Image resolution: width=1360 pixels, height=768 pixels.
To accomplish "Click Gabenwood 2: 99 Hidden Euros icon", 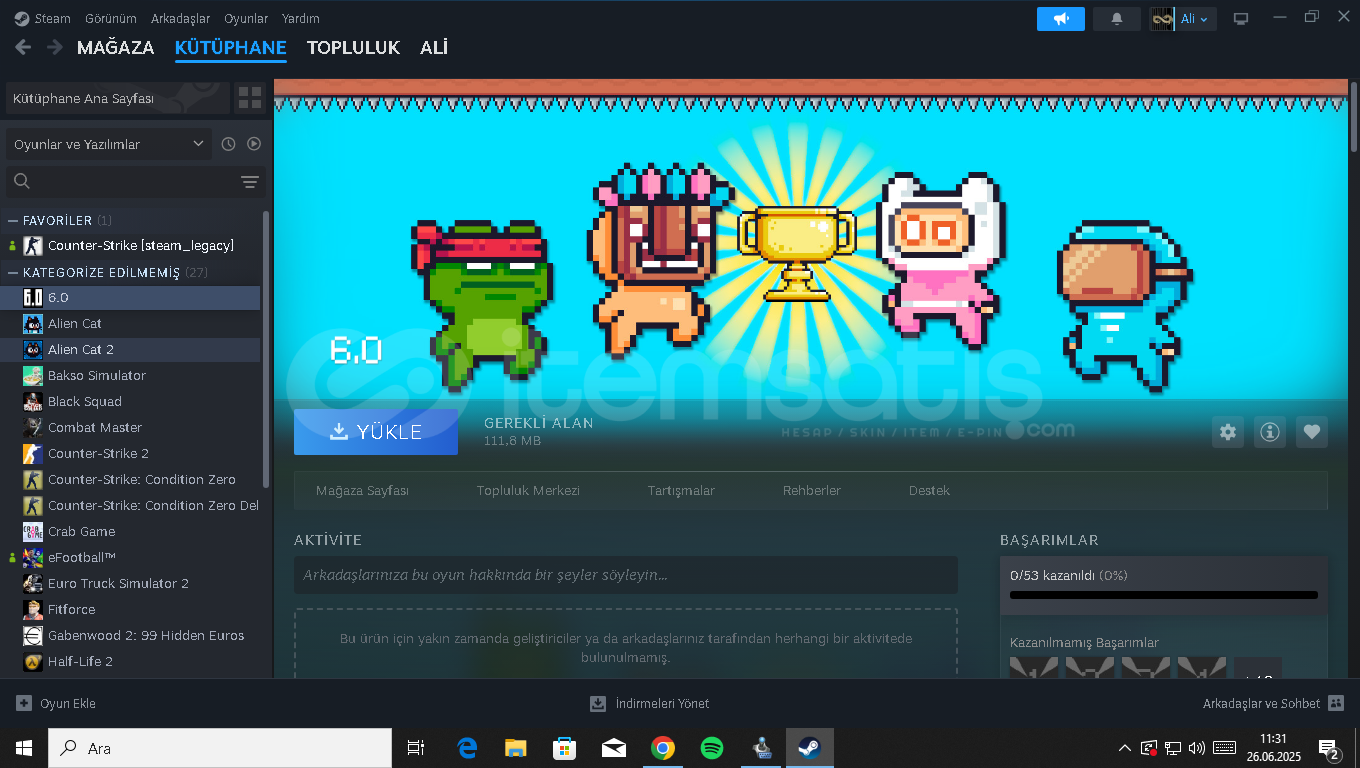I will pyautogui.click(x=33, y=635).
